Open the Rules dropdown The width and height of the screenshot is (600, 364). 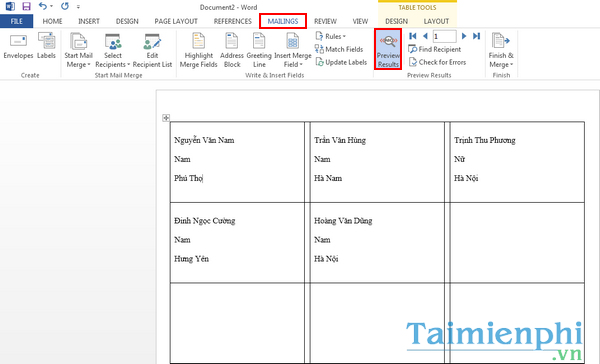[x=331, y=36]
